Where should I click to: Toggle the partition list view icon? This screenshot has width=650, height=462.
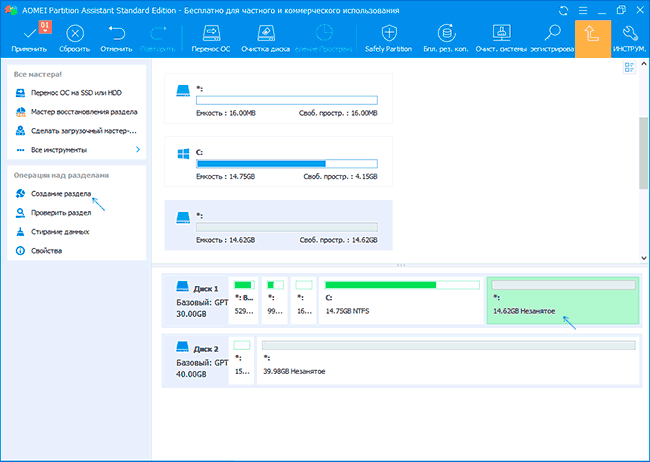(629, 67)
